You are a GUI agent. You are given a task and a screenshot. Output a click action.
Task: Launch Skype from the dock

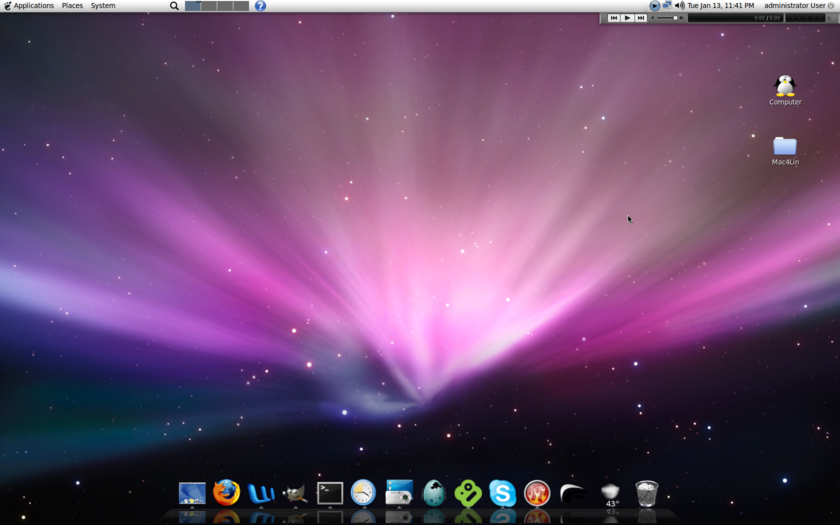pos(502,493)
